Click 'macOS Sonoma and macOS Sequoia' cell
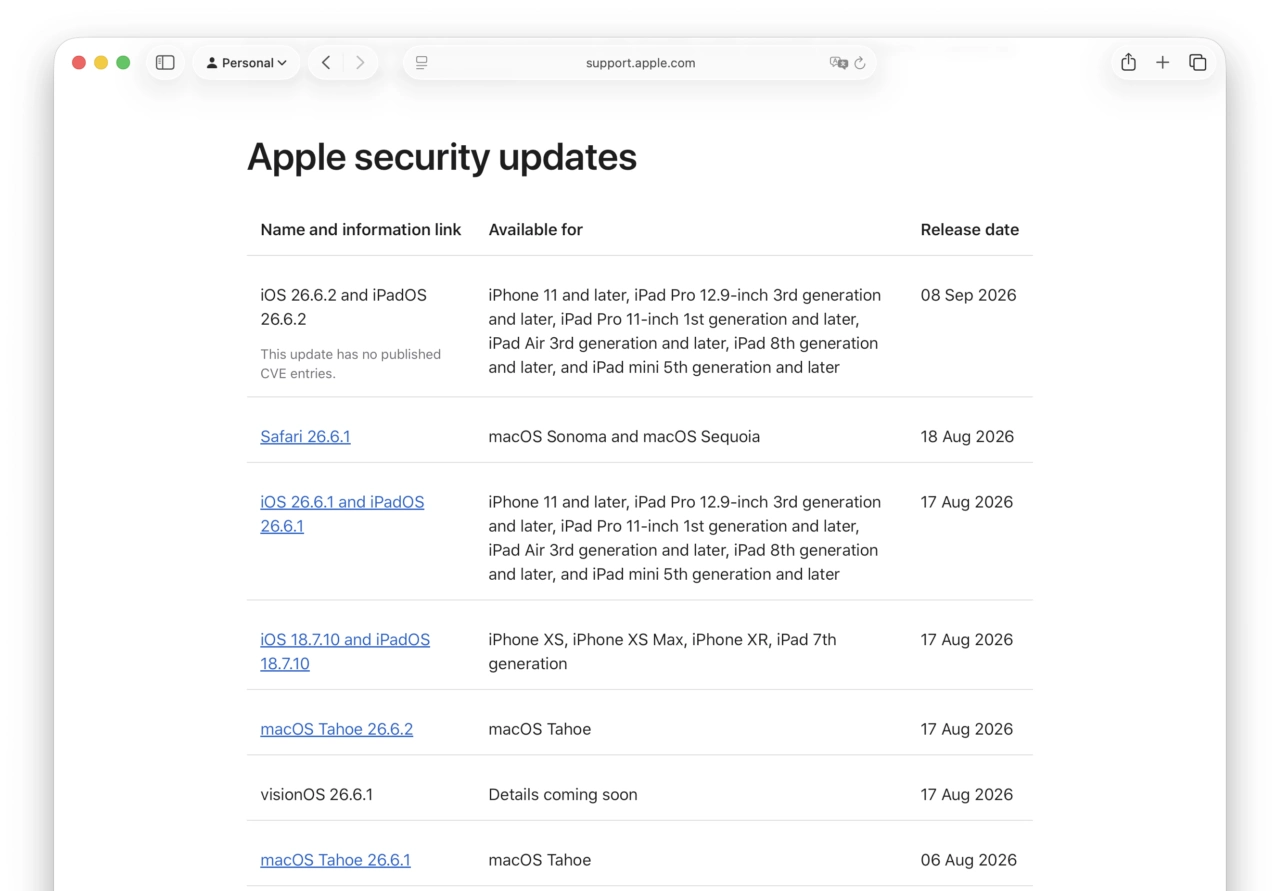1280x891 pixels. coord(624,436)
